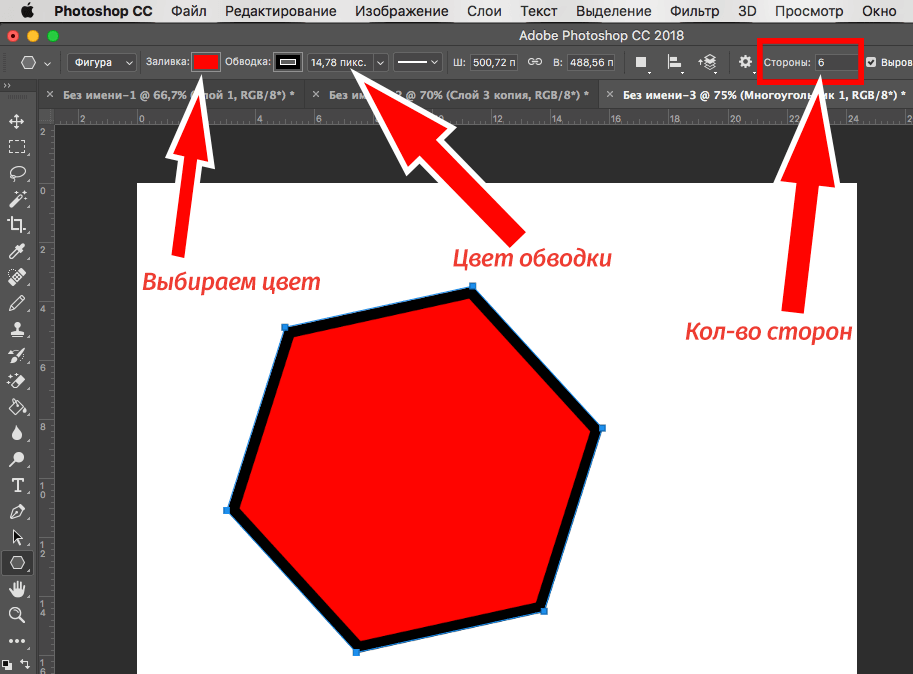Select the Lasso tool

(17, 173)
